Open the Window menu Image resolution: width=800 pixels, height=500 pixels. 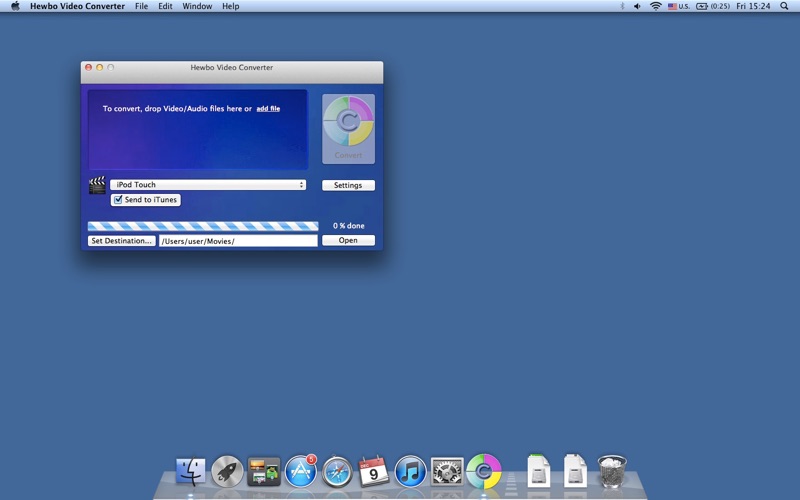coord(197,6)
